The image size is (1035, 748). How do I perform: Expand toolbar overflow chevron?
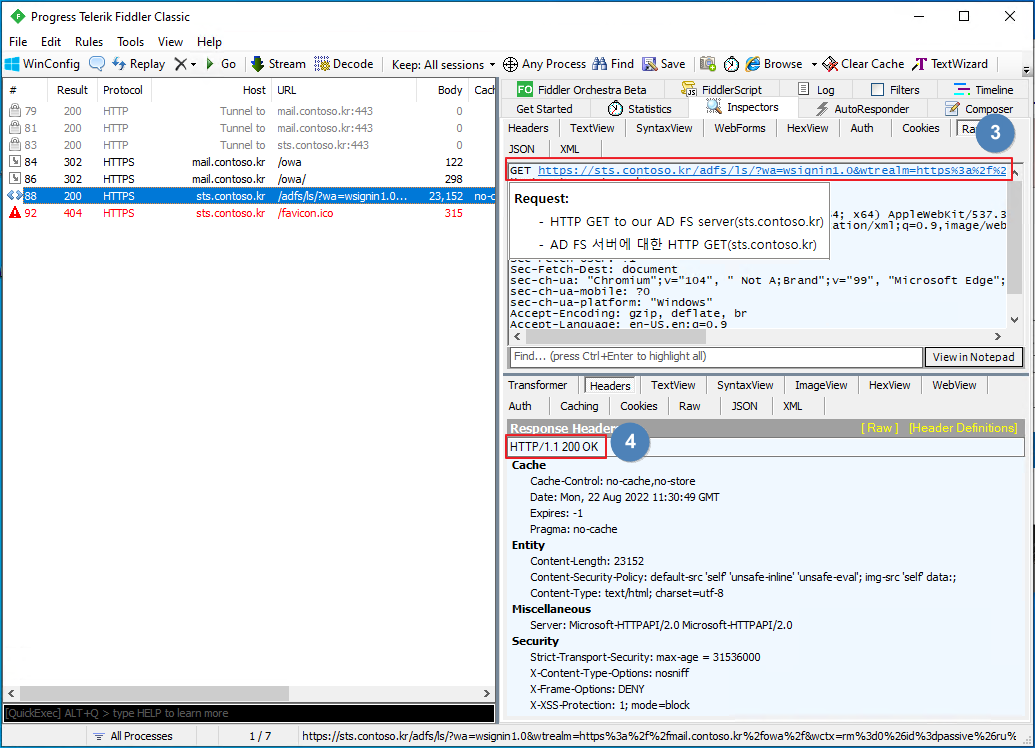coord(1026,70)
